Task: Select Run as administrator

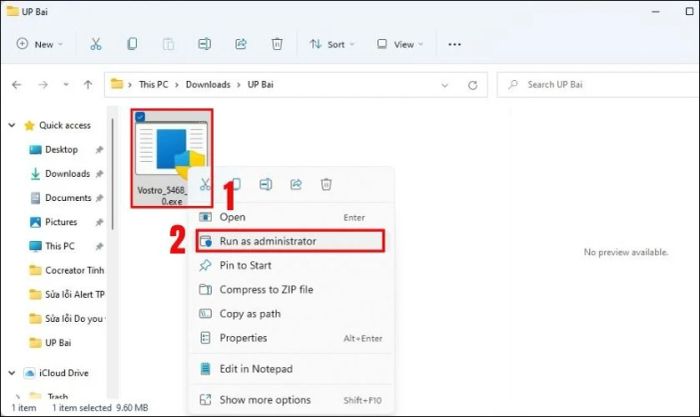Action: (x=290, y=241)
